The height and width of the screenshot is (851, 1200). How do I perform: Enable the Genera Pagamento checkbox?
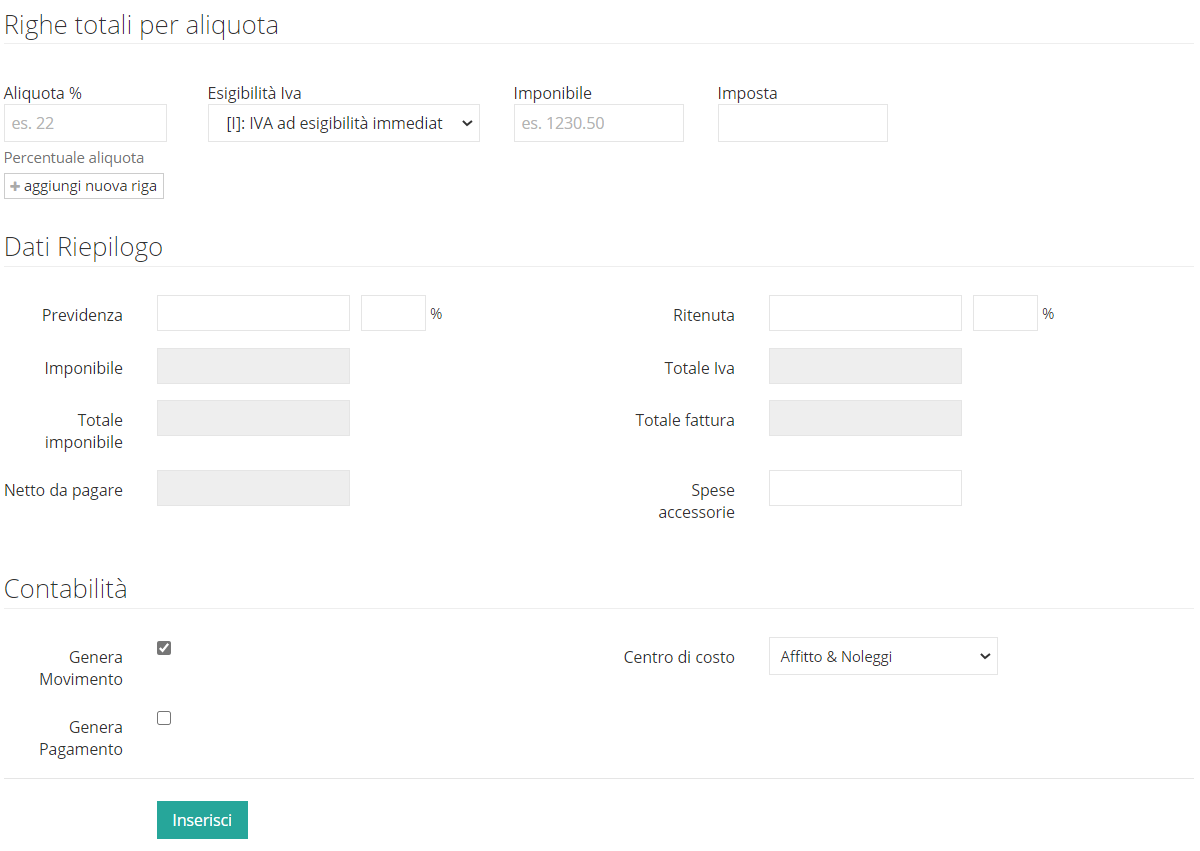click(164, 718)
